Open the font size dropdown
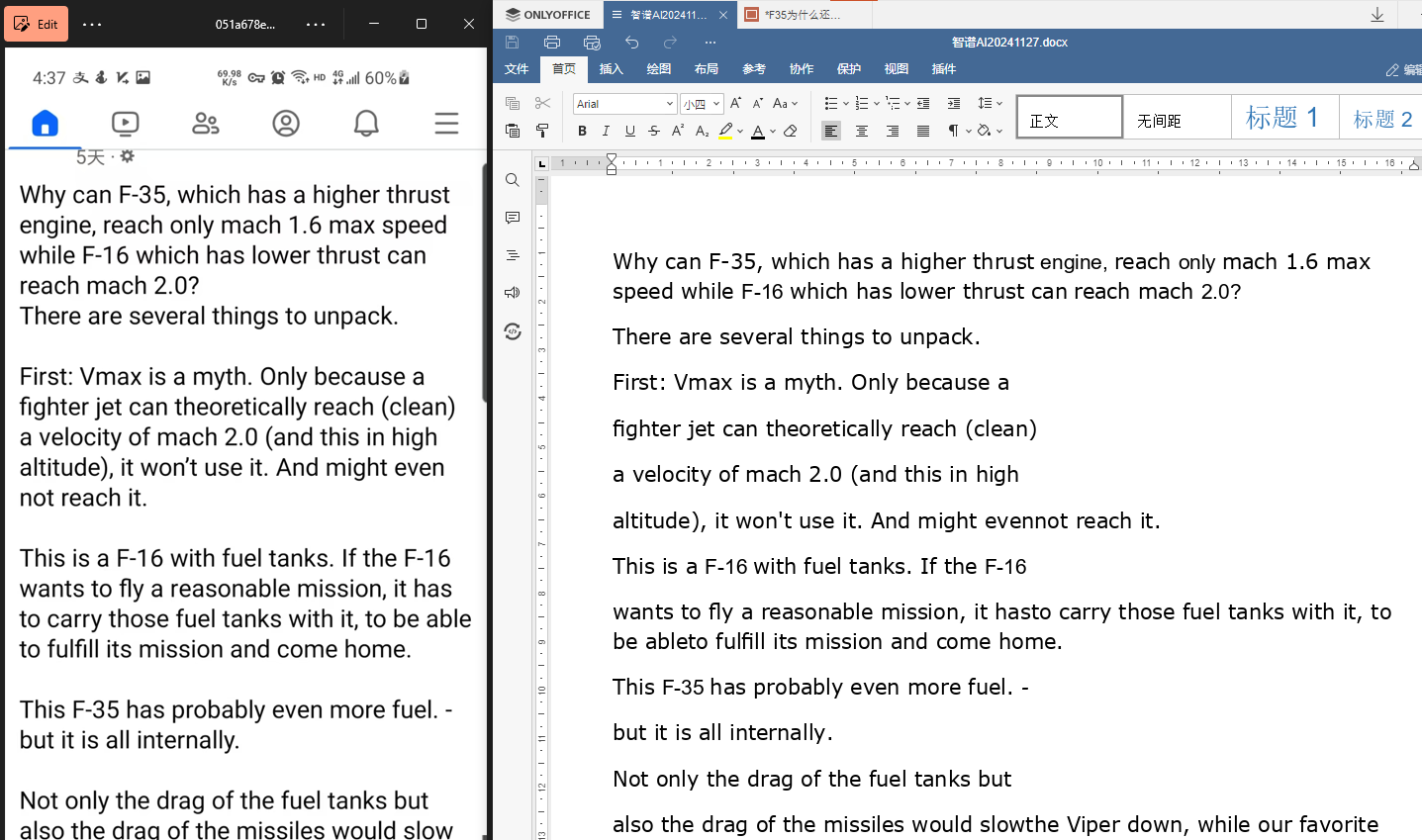Image resolution: width=1422 pixels, height=840 pixels. click(x=716, y=104)
